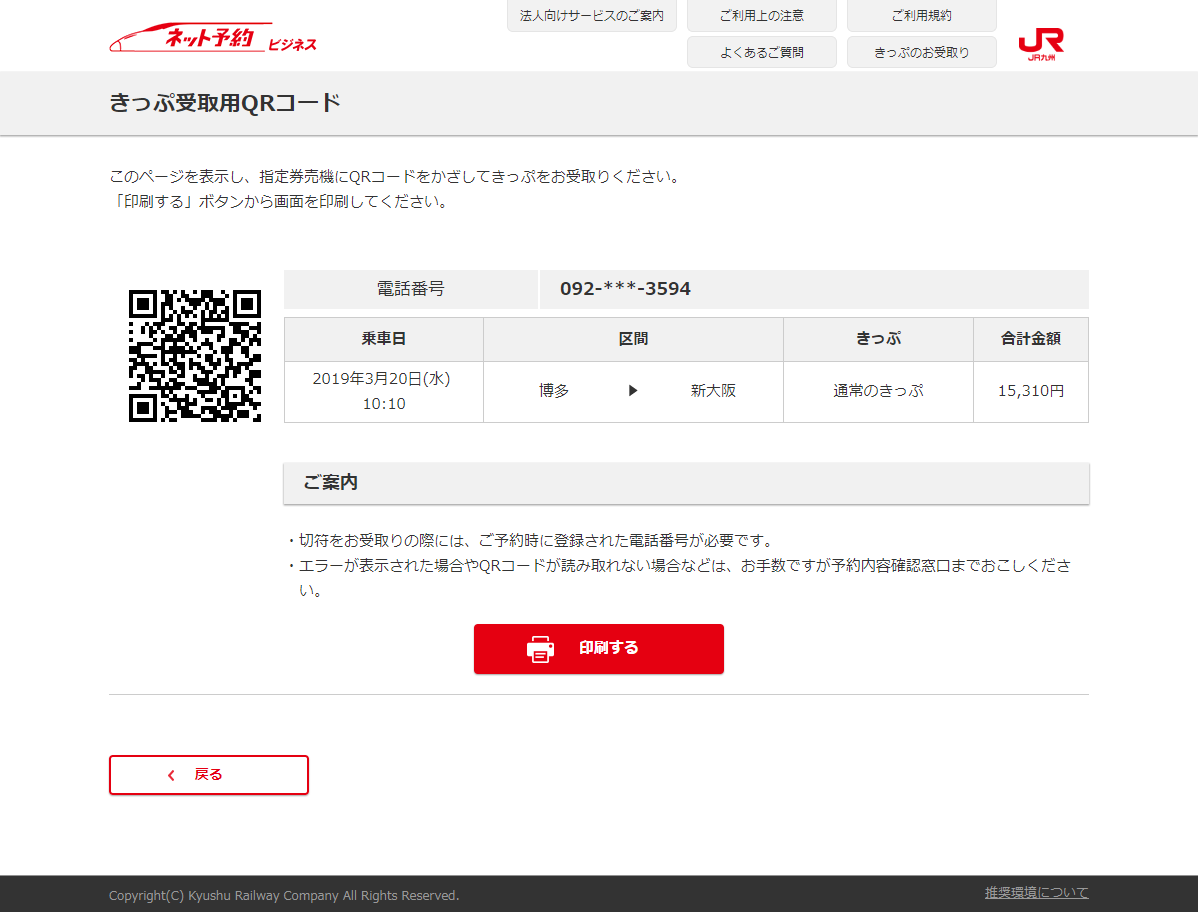Screen dimensions: 1198x912
Task: Click the printer icon on the print button
Action: pyautogui.click(x=540, y=649)
